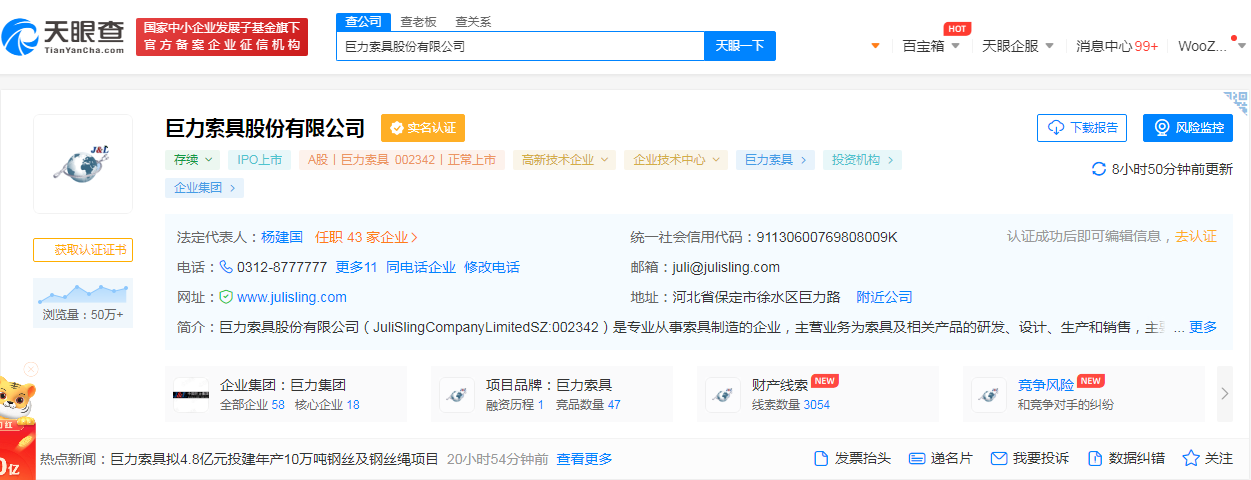1251x480 pixels.
Task: Click the 竞争风险 title link
Action: pos(1046,385)
